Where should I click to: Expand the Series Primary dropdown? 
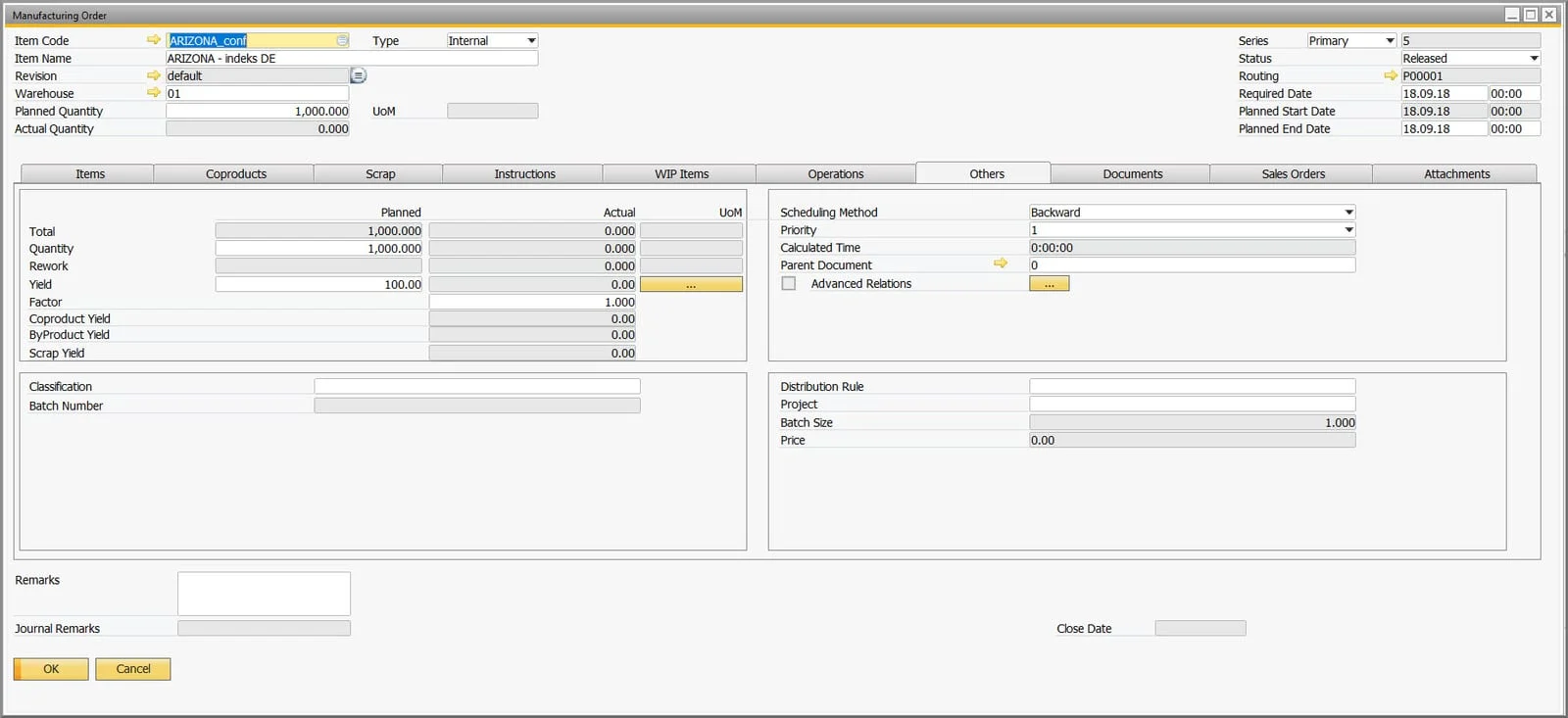[1351, 40]
